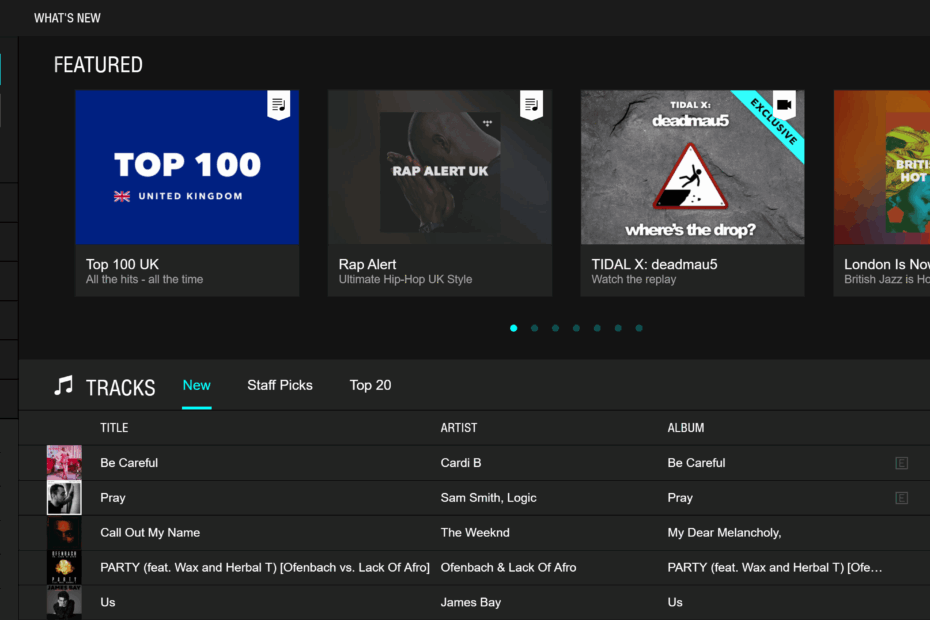Open album Be Careful
This screenshot has width=930, height=620.
(696, 463)
